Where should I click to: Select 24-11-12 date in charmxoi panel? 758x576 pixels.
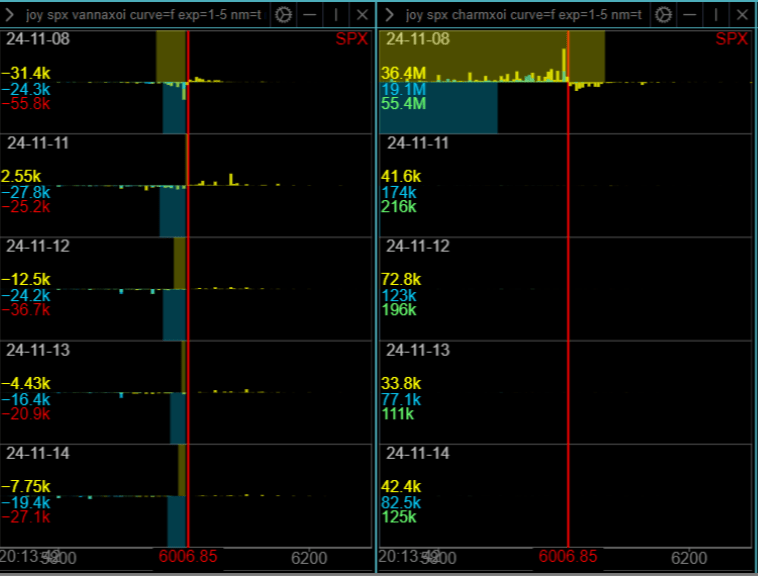point(418,246)
